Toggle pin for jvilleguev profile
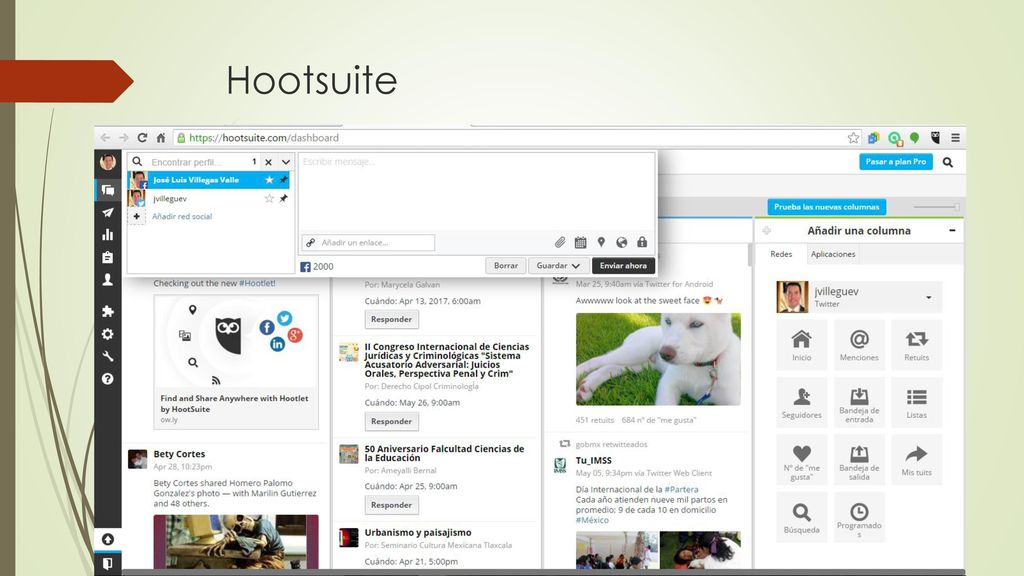 283,199
